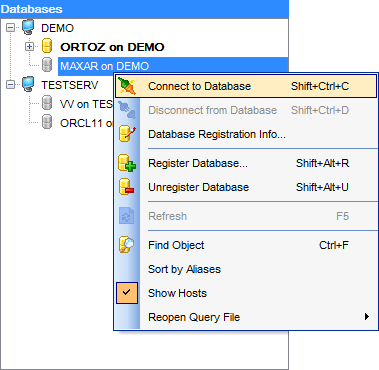Select Unregister Database from menu
379x370 pixels.
pyautogui.click(x=246, y=187)
